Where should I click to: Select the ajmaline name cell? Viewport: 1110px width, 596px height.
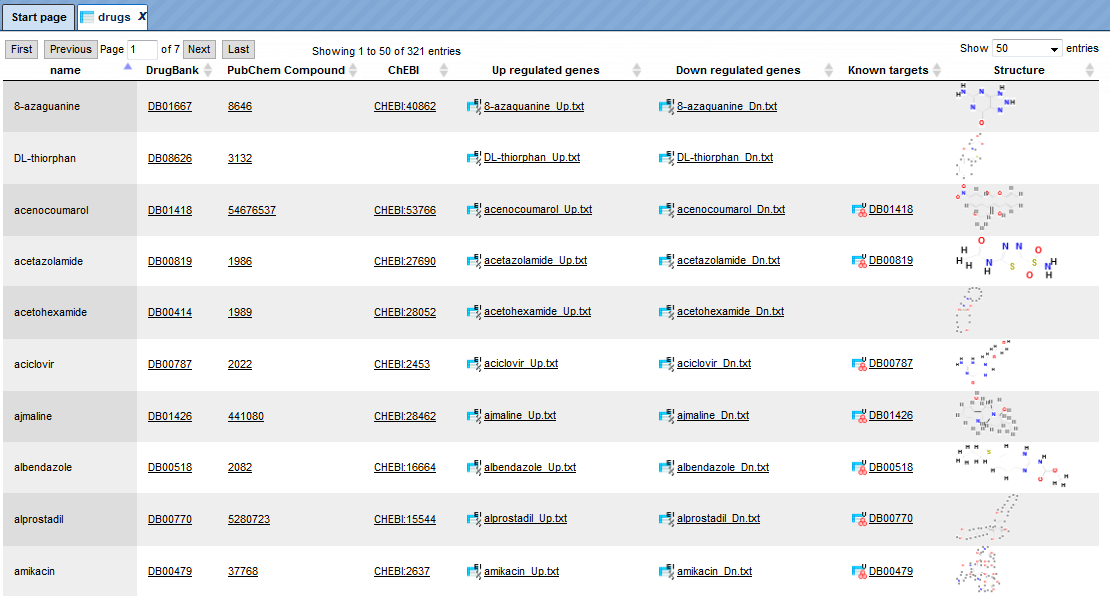(x=70, y=416)
